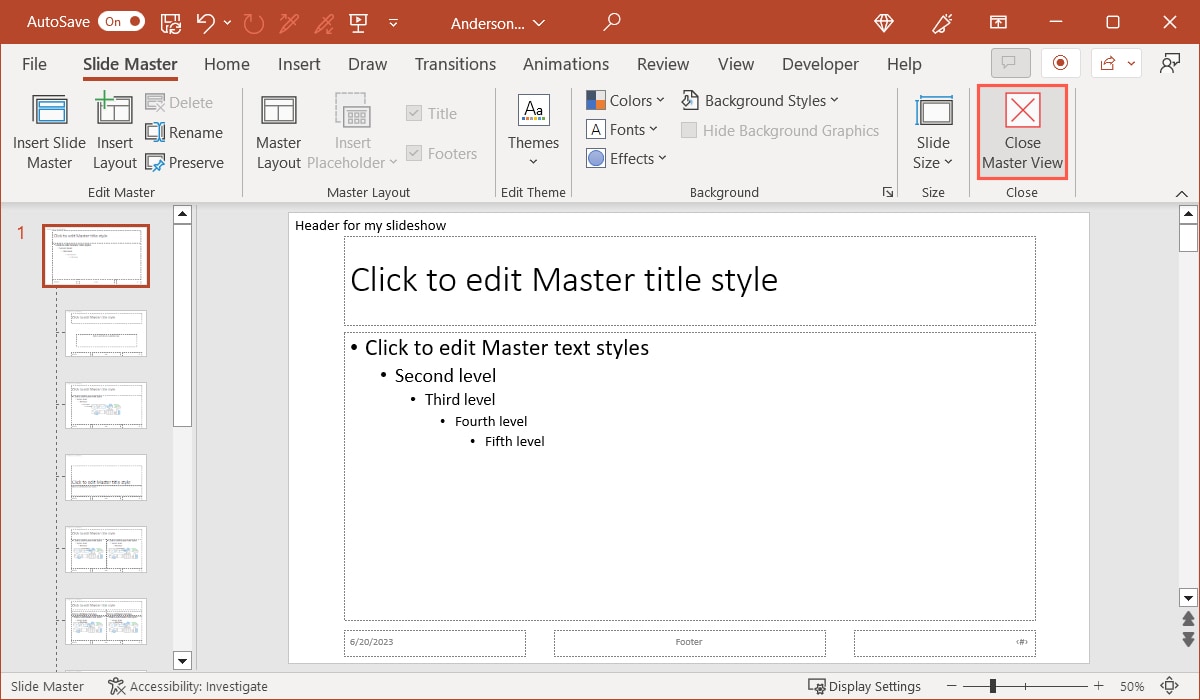Image resolution: width=1200 pixels, height=700 pixels.
Task: Open the Themes gallery
Action: tap(532, 130)
